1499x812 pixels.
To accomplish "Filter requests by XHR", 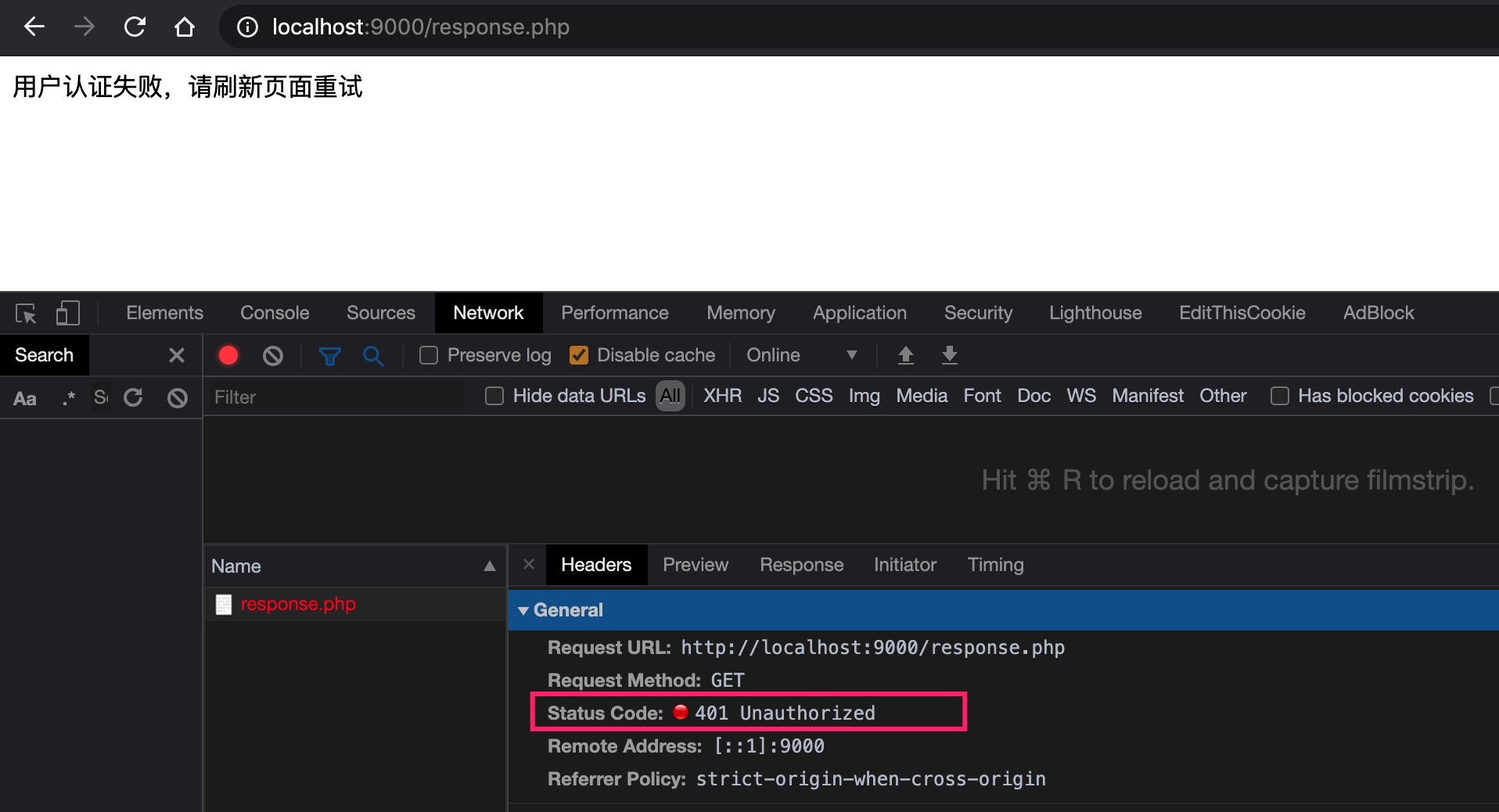I will coord(722,396).
